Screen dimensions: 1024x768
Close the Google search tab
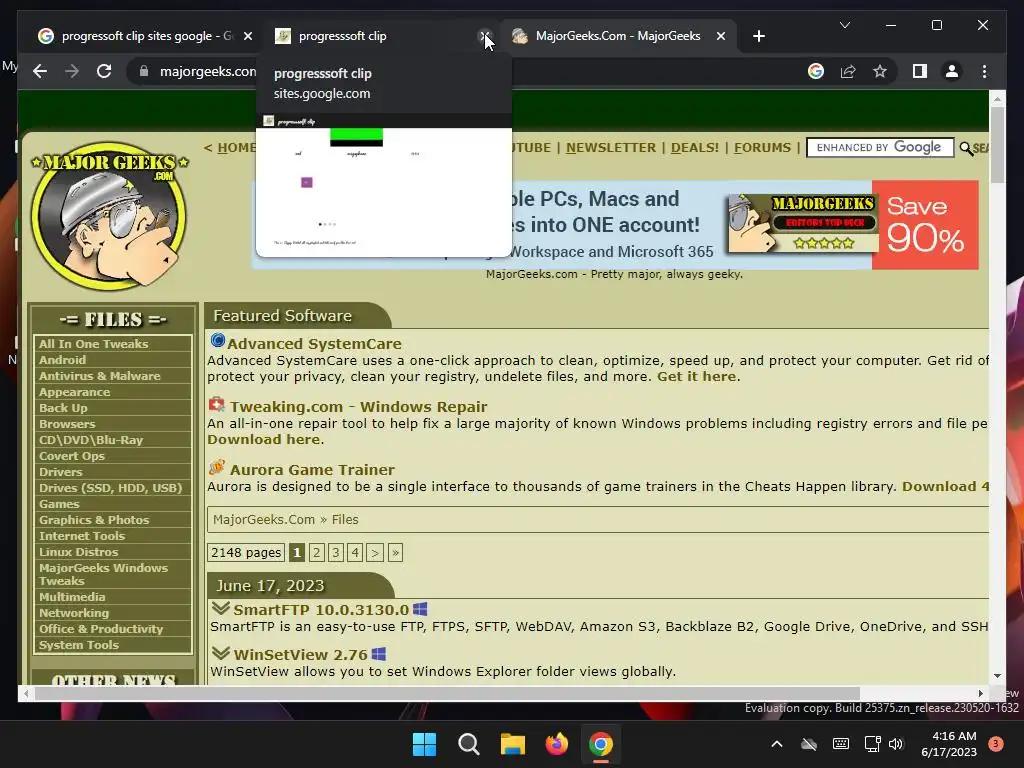(248, 36)
